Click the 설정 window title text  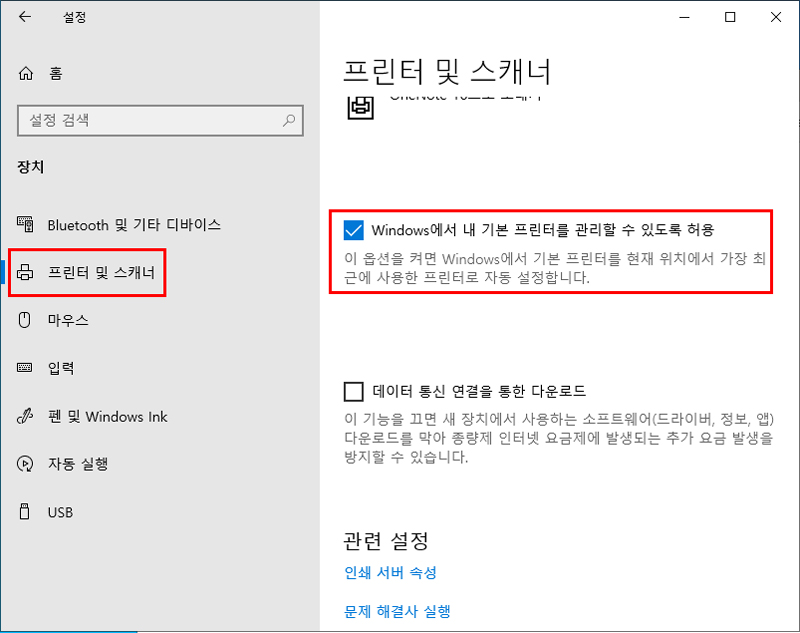click(x=74, y=17)
